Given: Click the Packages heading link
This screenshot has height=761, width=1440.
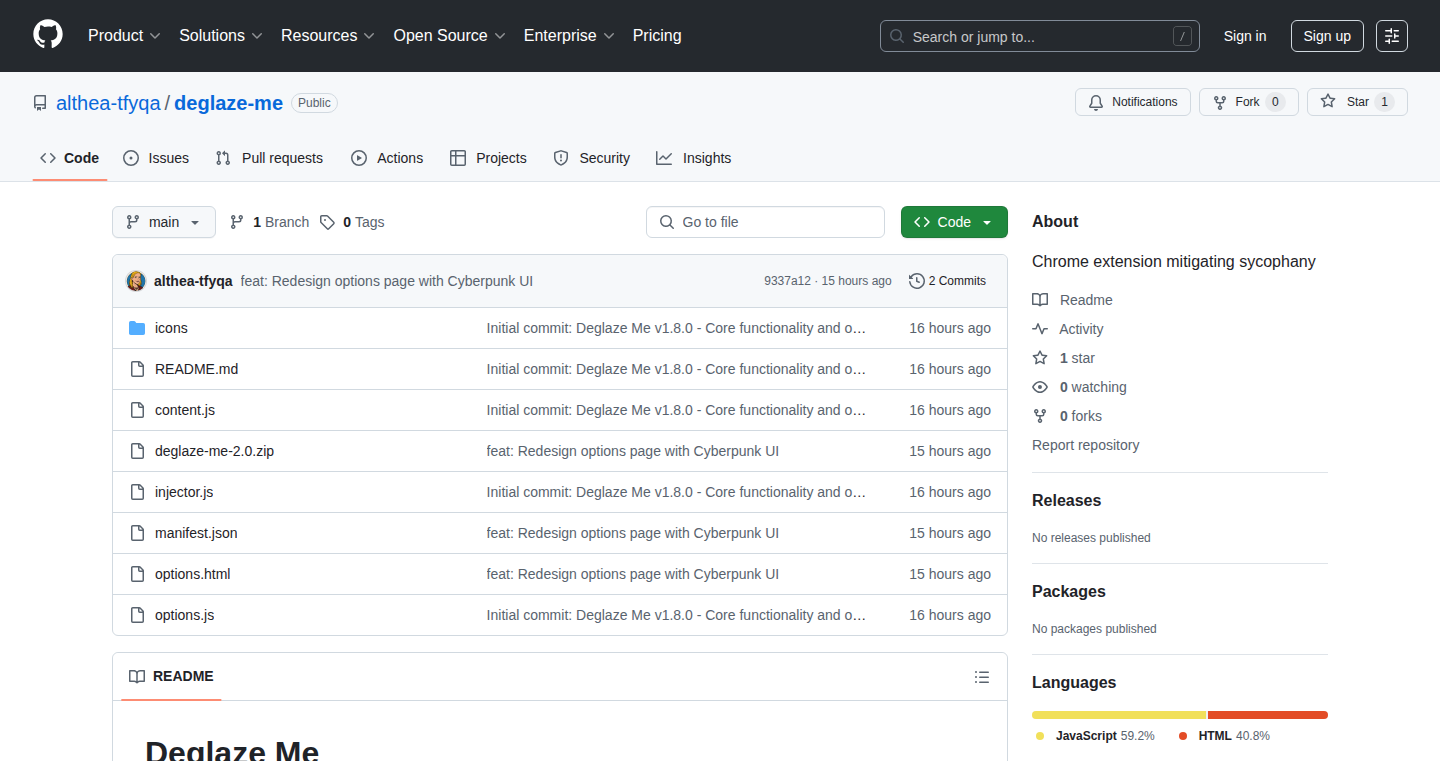Looking at the screenshot, I should click(x=1069, y=591).
